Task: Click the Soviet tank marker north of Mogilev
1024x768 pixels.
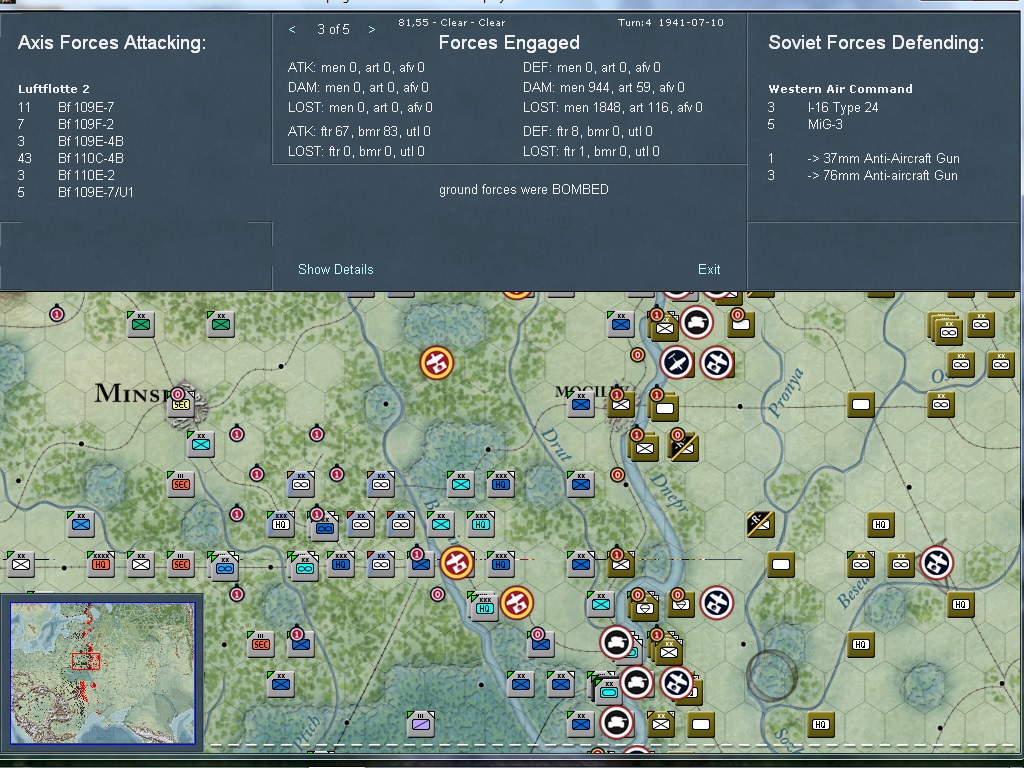Action: [696, 322]
